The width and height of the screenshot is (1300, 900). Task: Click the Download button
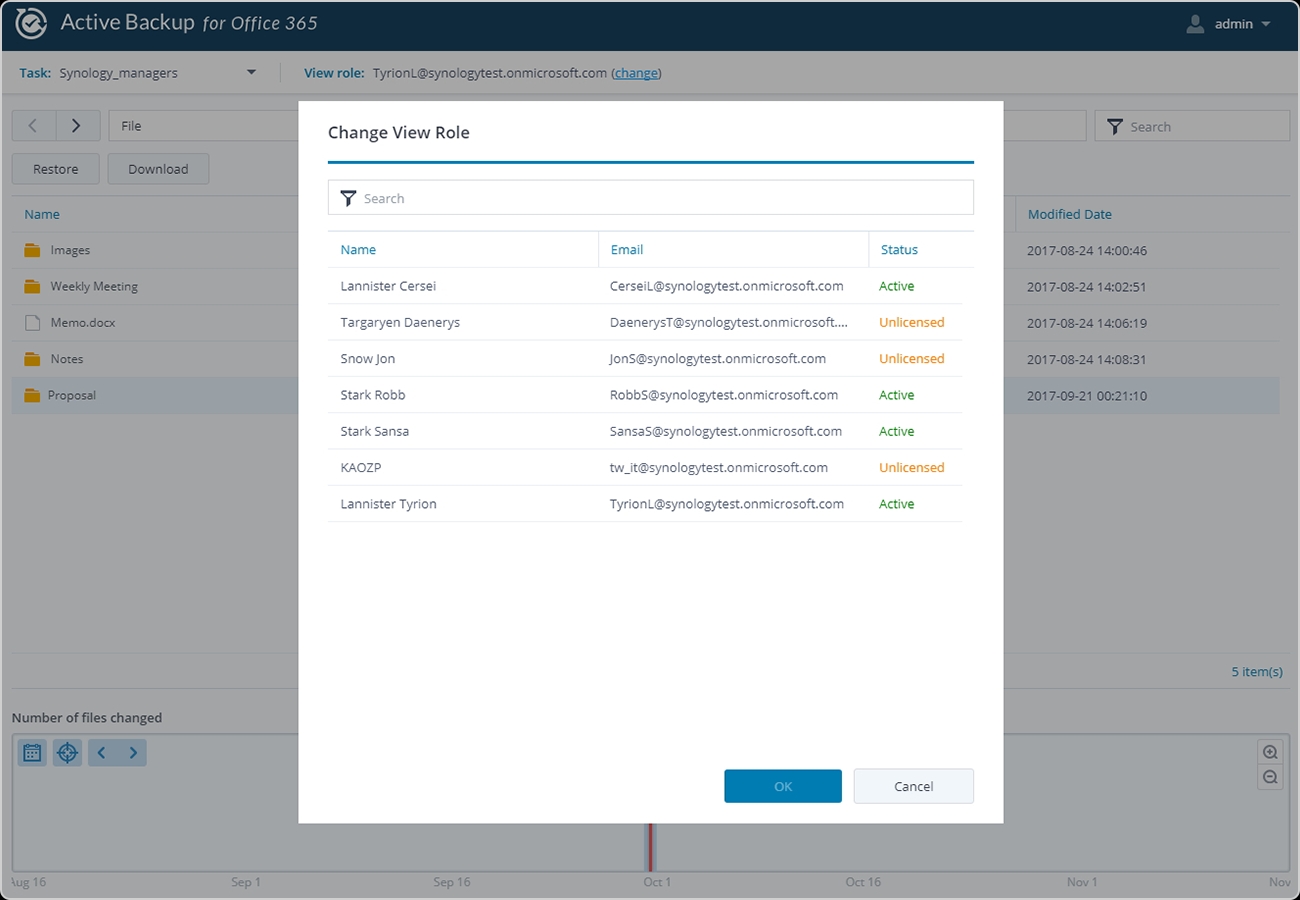(158, 169)
